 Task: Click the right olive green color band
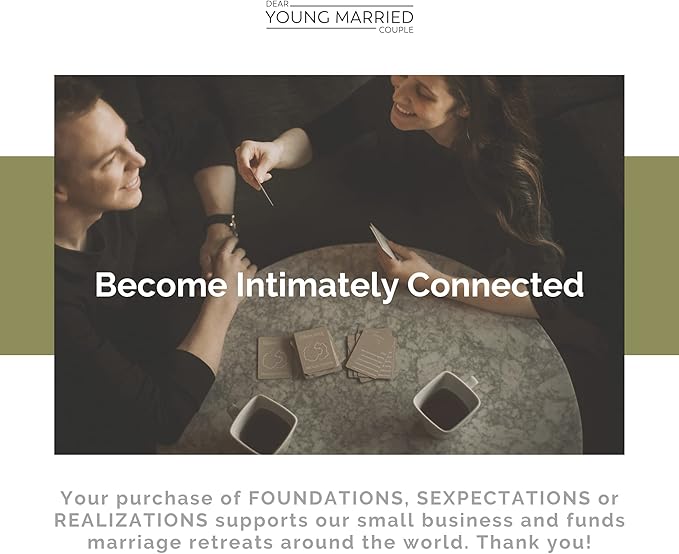point(651,255)
